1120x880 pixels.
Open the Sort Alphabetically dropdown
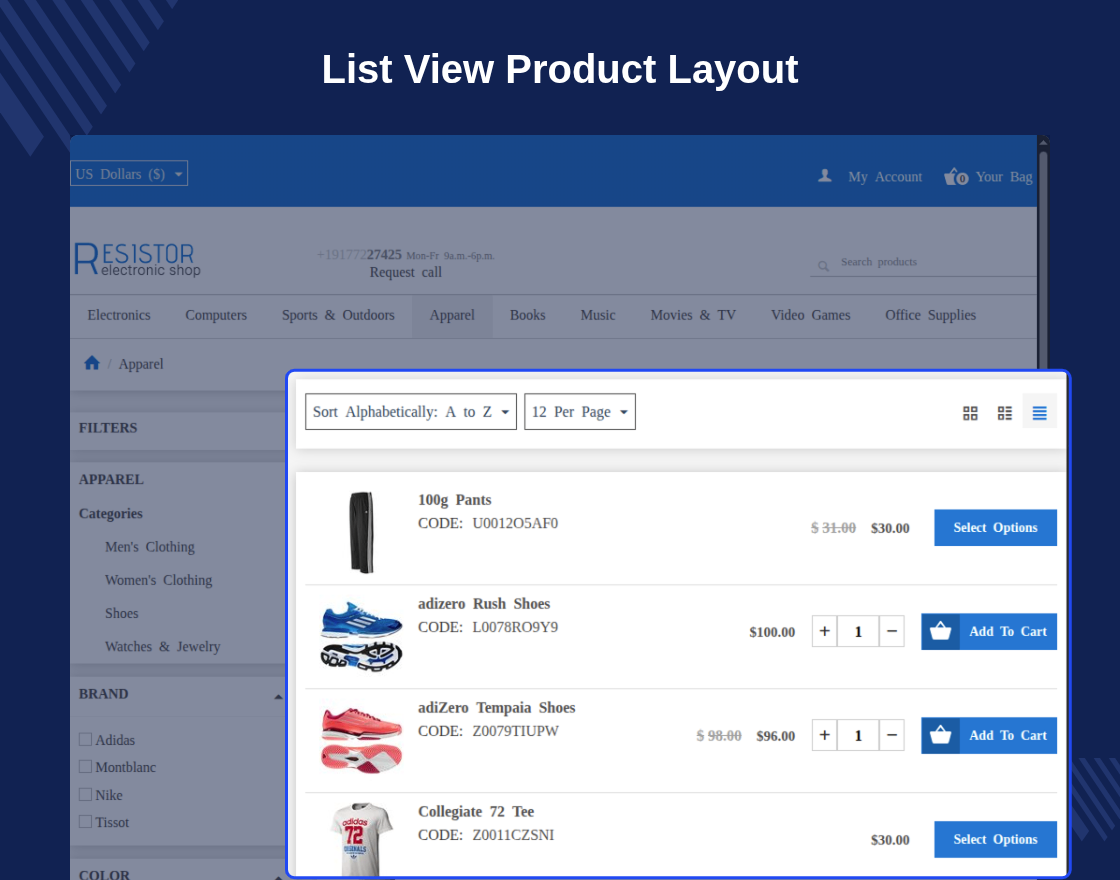[411, 411]
